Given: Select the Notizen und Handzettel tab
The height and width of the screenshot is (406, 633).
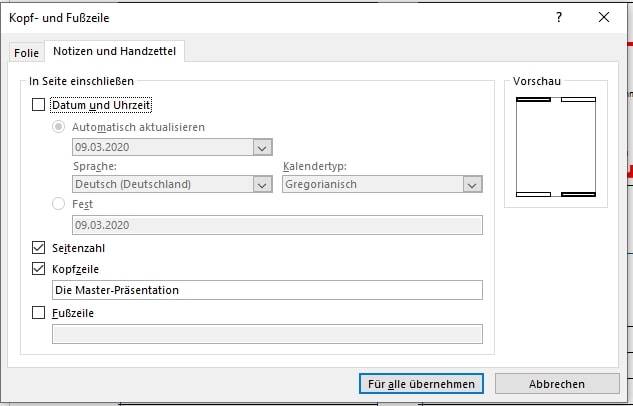Looking at the screenshot, I should click(x=114, y=51).
